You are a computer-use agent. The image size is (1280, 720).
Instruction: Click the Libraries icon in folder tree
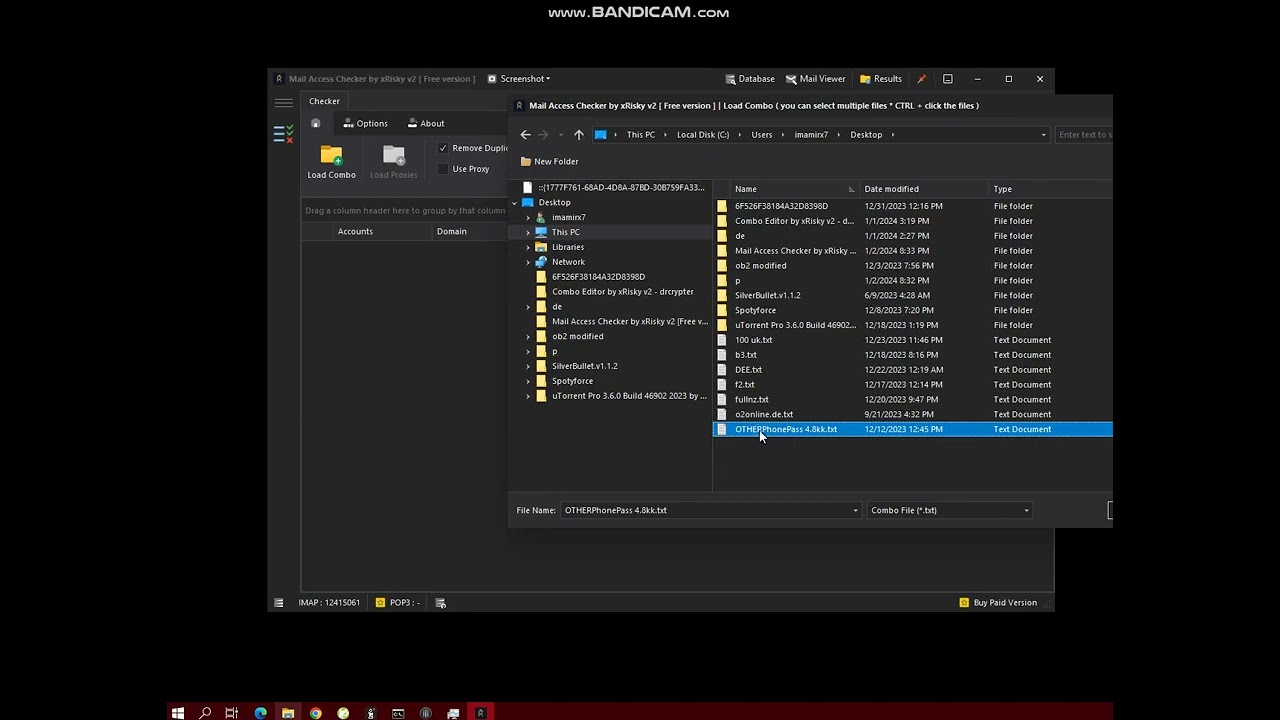pos(542,247)
